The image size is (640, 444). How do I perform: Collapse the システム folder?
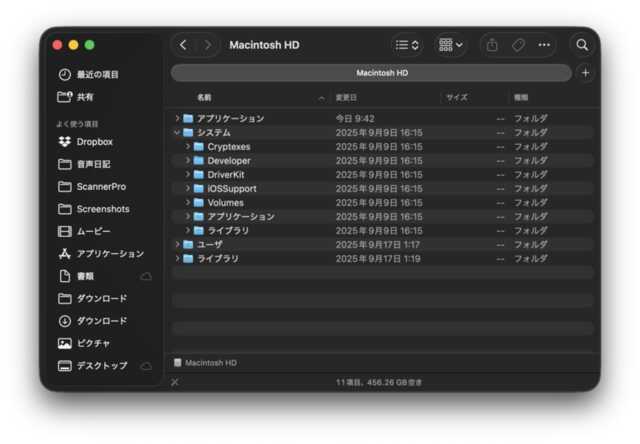coord(177,133)
